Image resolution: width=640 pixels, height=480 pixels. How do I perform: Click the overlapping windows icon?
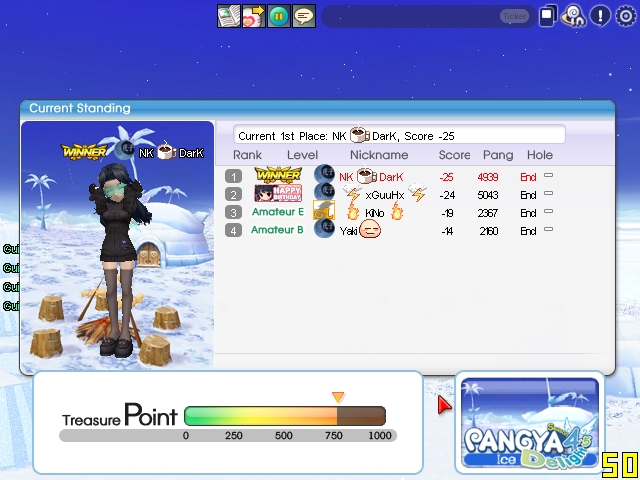tap(548, 16)
